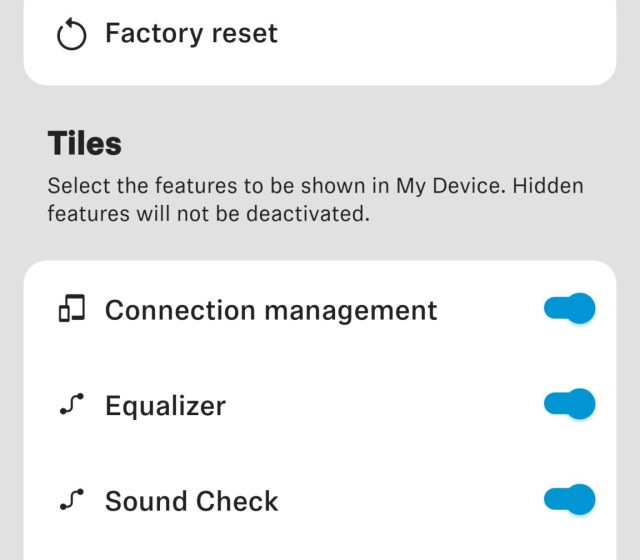Screen dimensions: 640x560
Task: Click the word 'reset' in Factory reset
Action: pos(242,34)
